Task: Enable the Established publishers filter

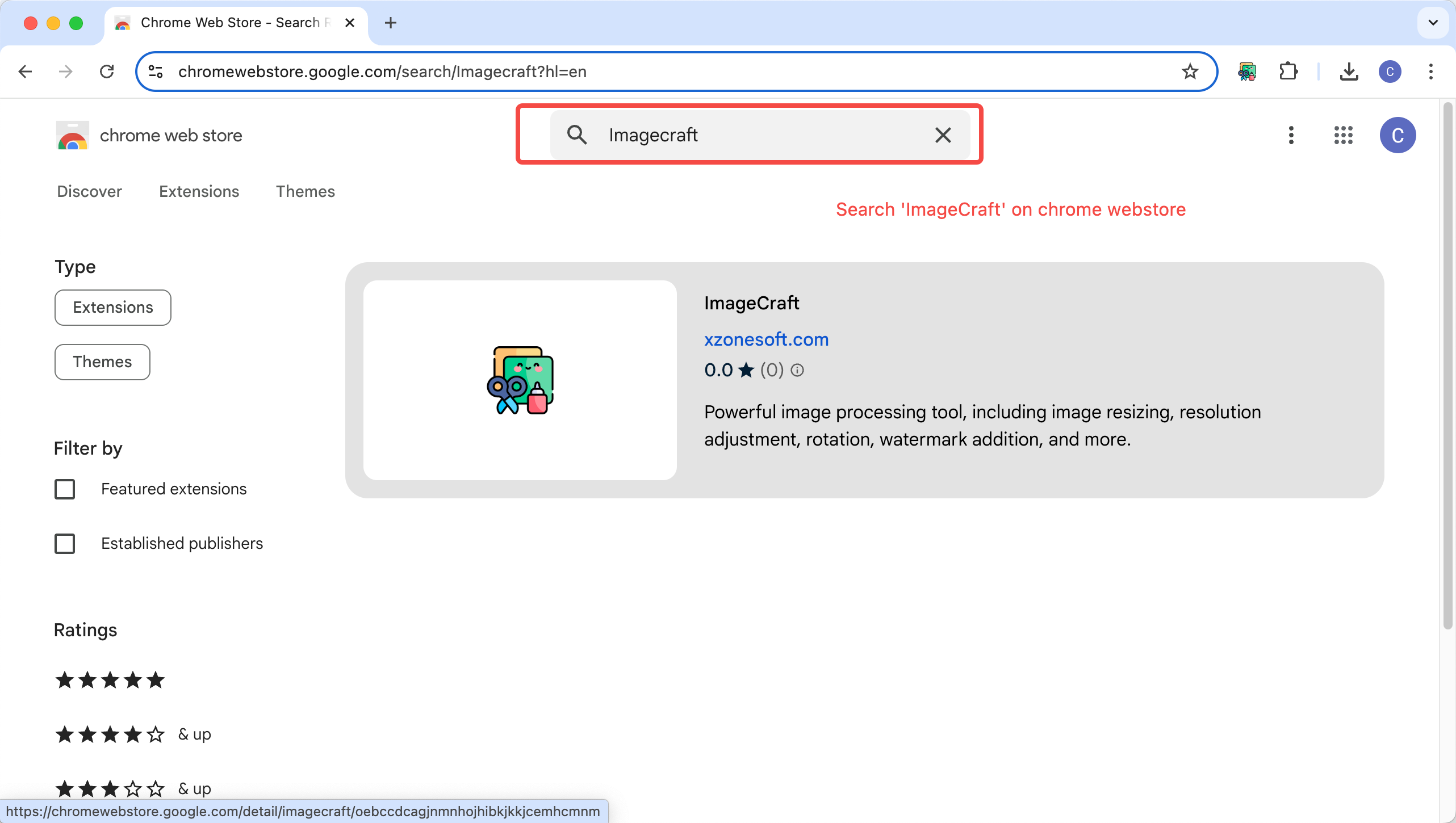Action: (64, 543)
